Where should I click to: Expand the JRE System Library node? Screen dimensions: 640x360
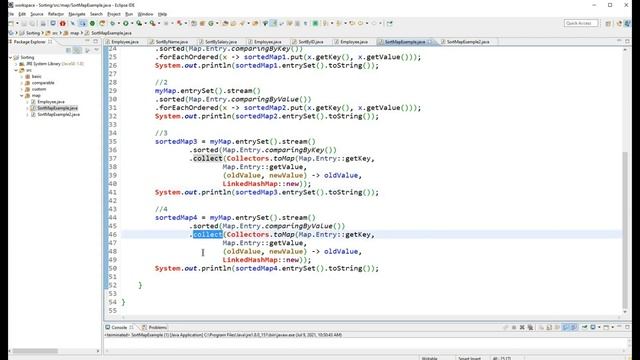click(17, 64)
